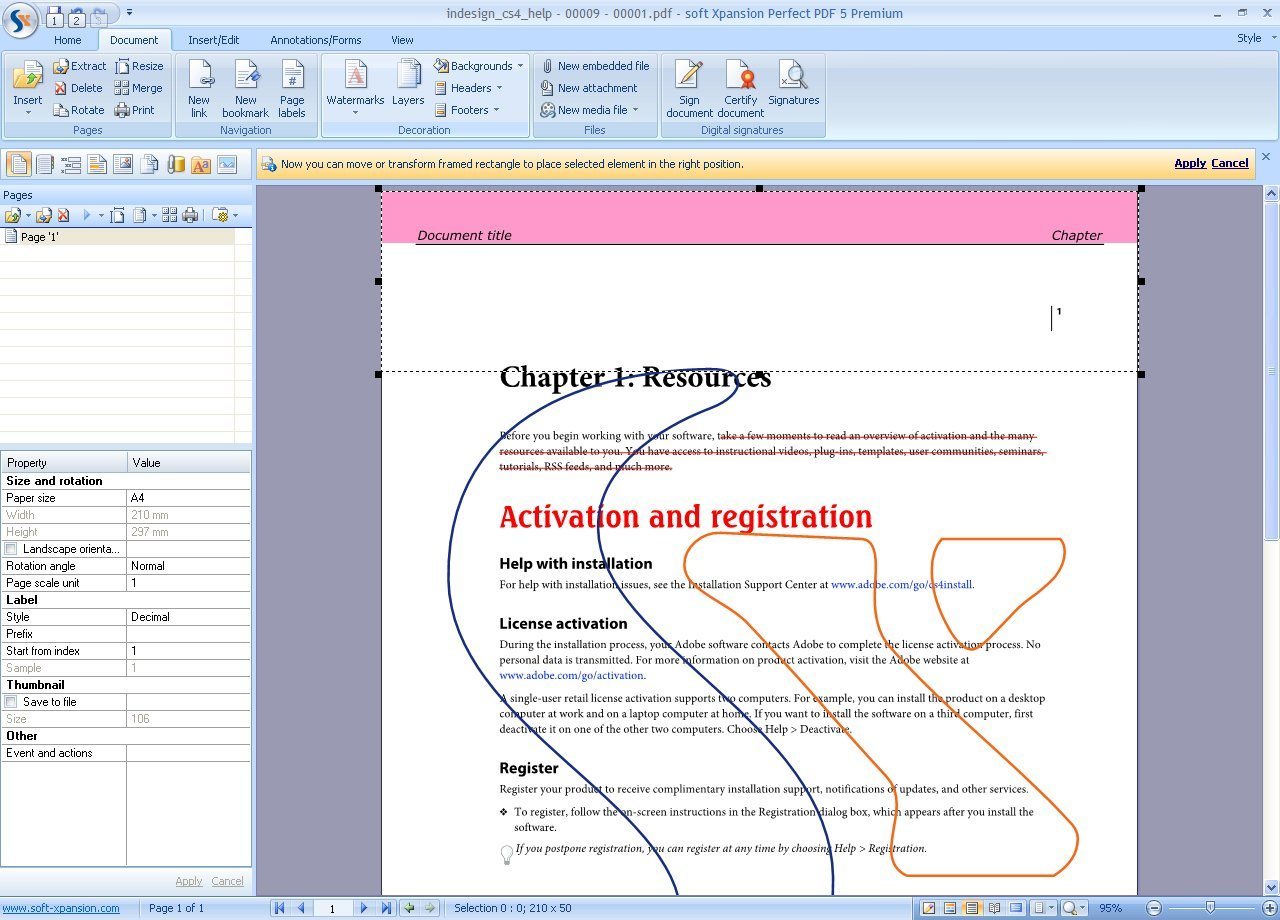Click Apply in the yellow notification bar
Viewport: 1280px width, 920px height.
1189,162
